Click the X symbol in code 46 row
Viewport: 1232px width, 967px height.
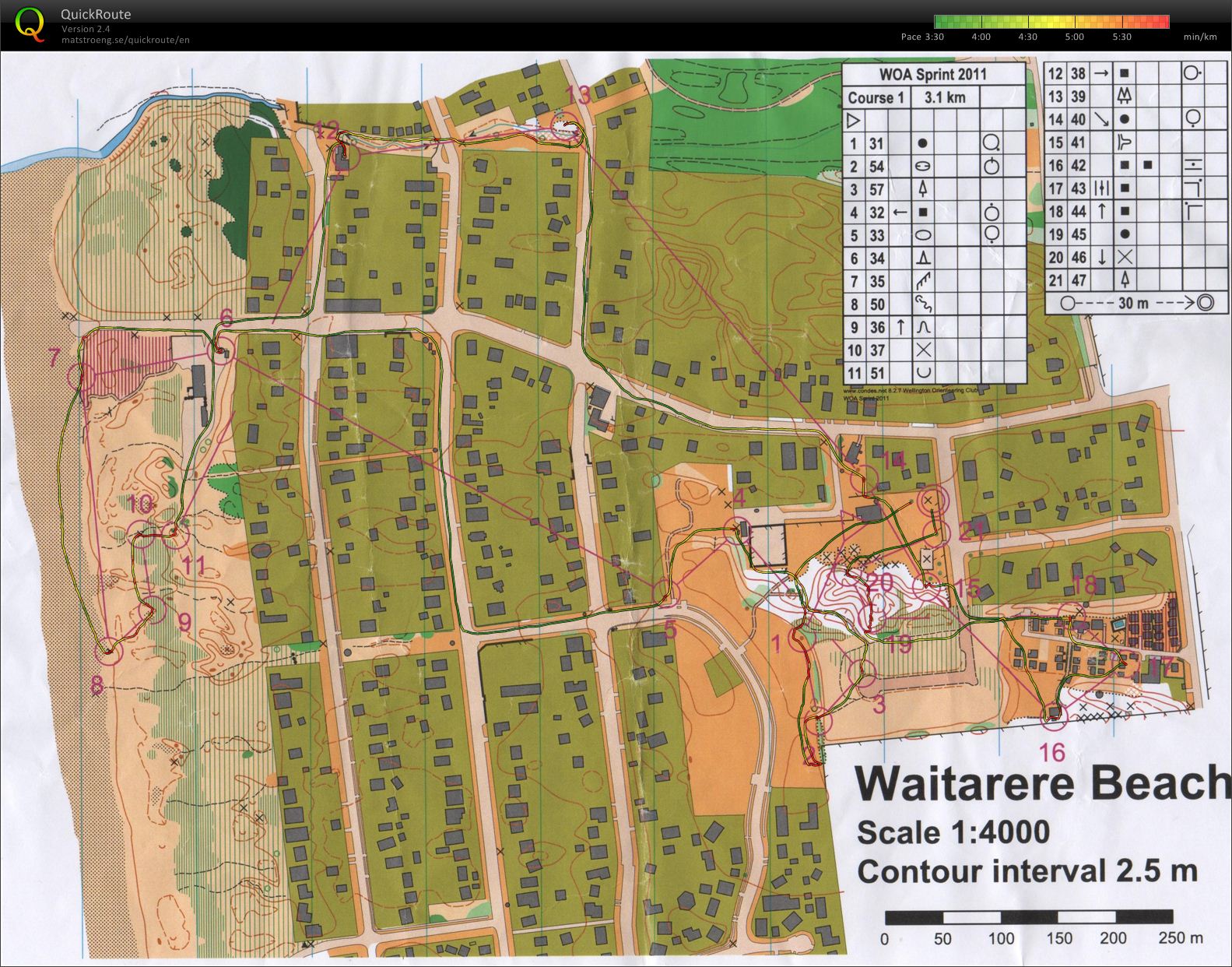1125,258
